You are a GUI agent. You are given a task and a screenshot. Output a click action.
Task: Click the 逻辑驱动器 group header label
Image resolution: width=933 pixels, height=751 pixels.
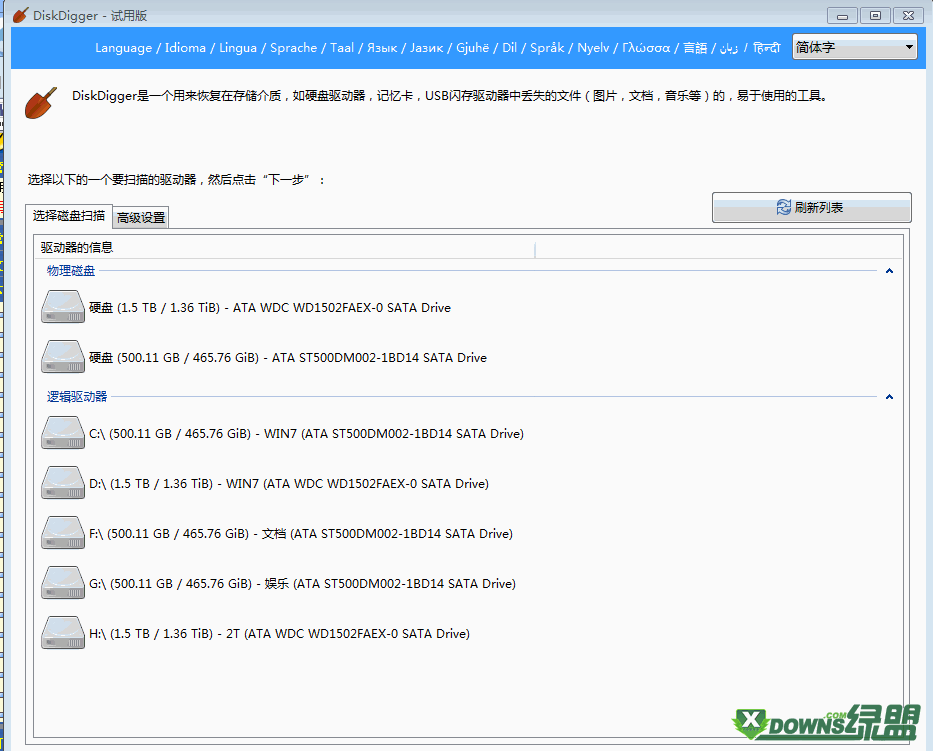[77, 396]
